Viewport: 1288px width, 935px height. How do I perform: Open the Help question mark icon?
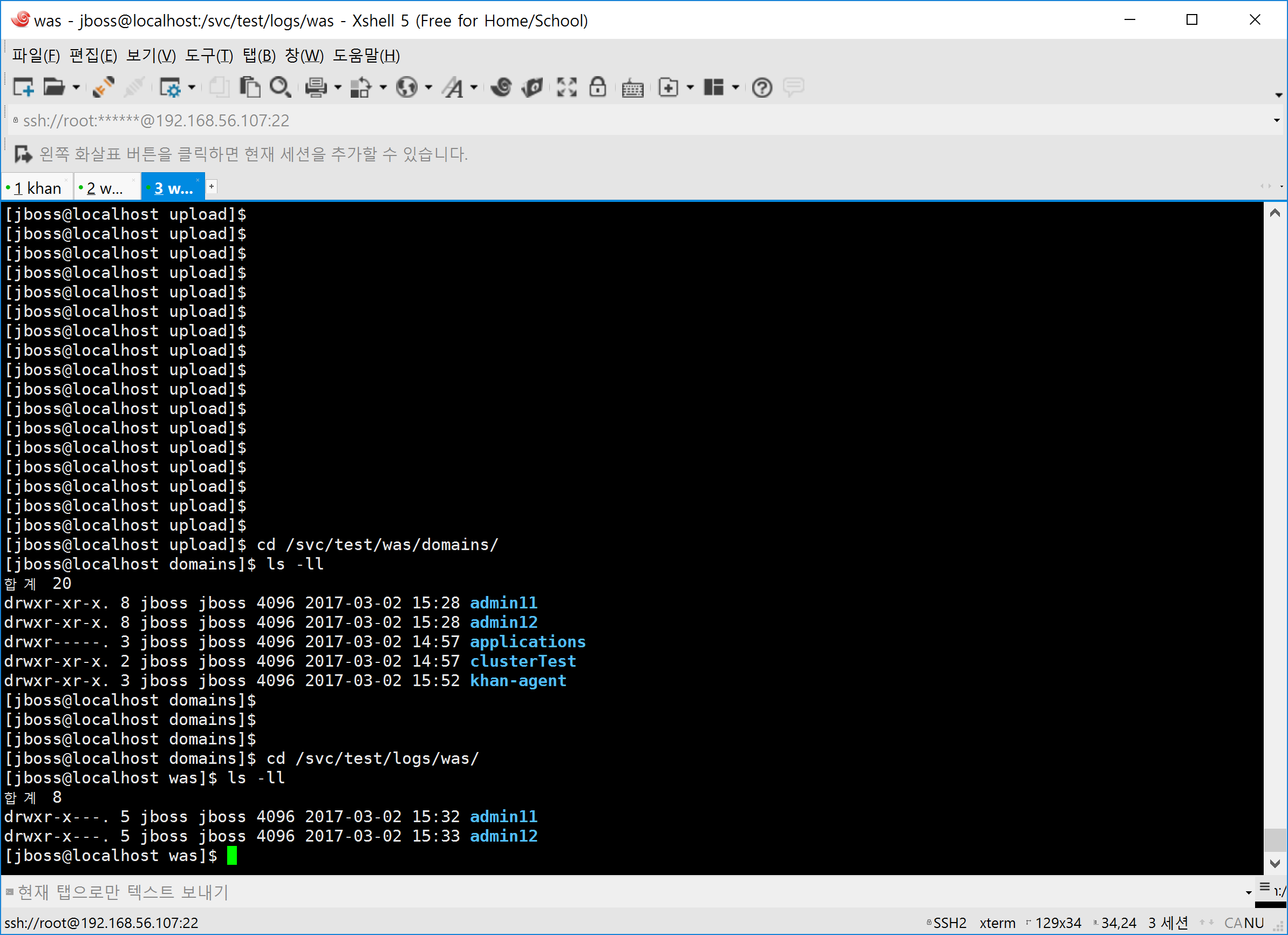coord(761,87)
